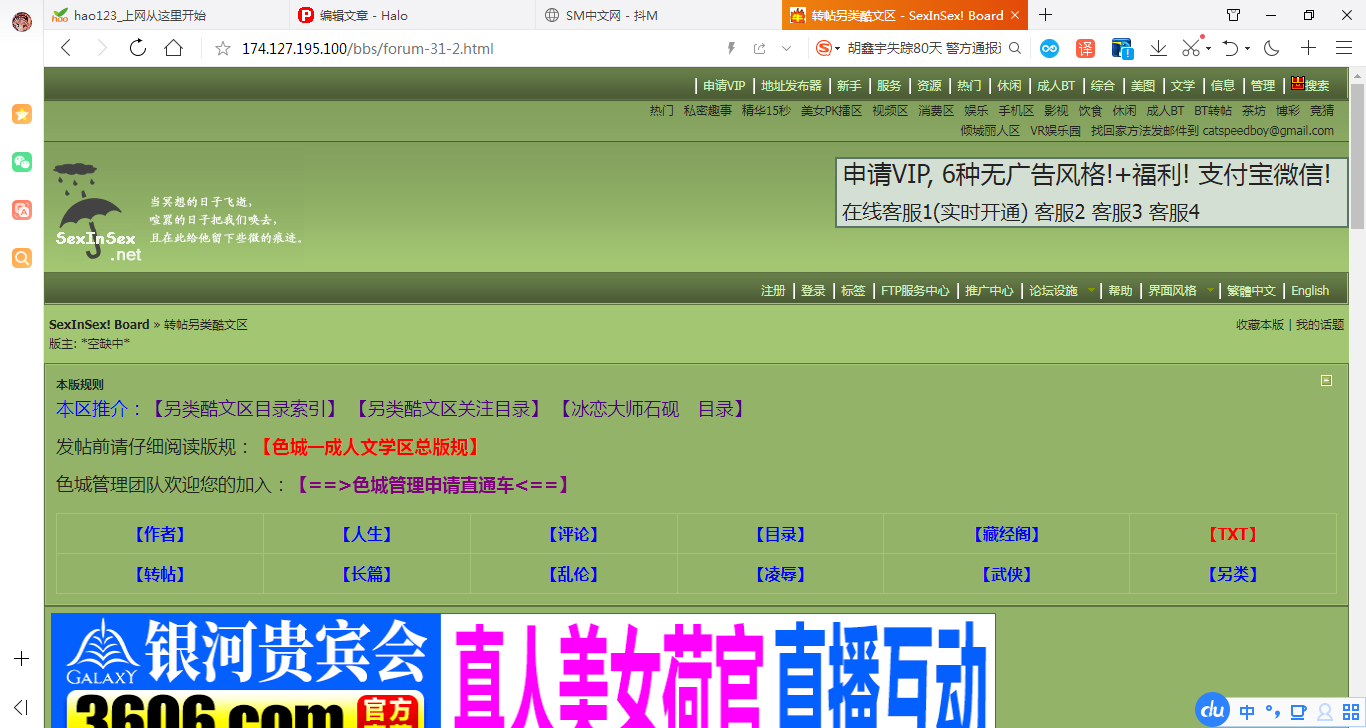
Task: Switch language to English
Action: 1310,291
